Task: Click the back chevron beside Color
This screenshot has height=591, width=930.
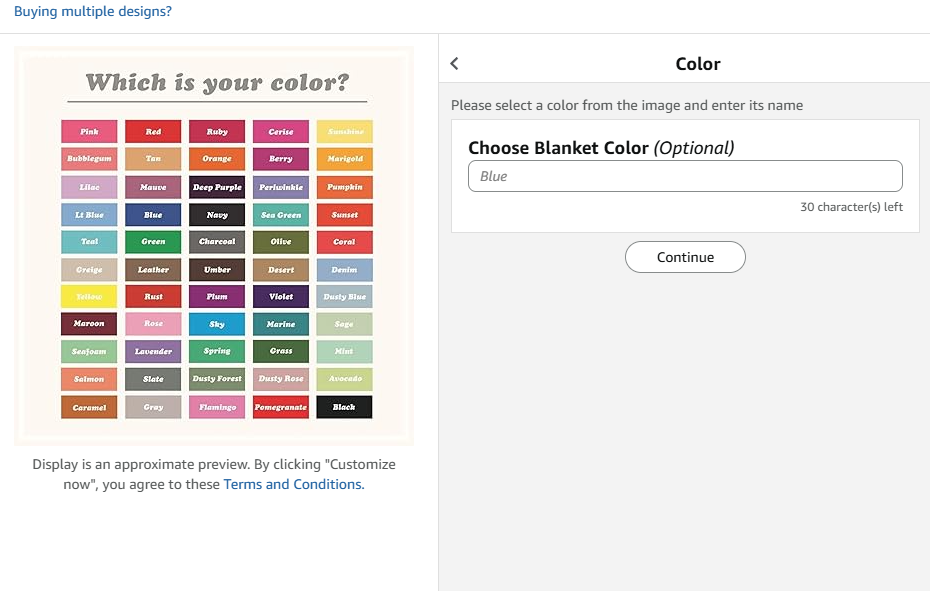Action: 455,64
